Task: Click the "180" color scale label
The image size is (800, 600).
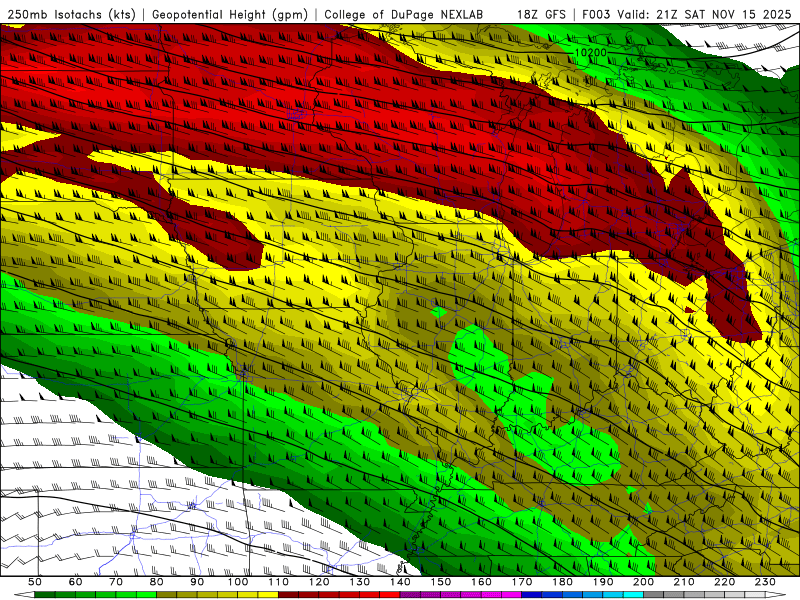Action: coord(562,582)
